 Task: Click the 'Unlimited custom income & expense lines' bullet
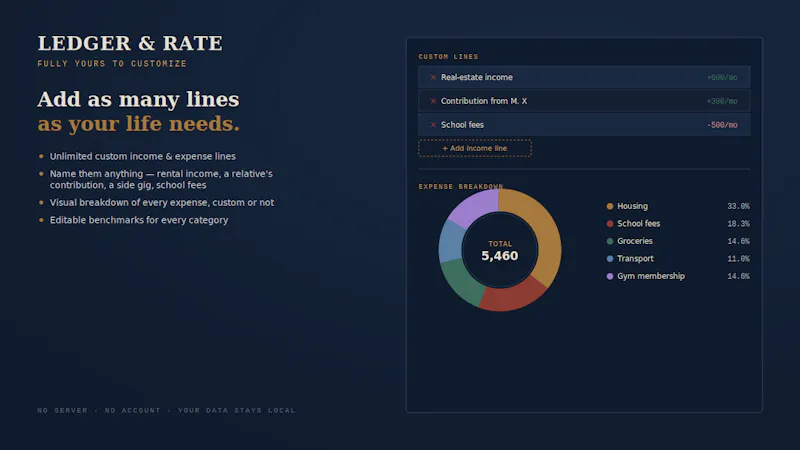[142, 156]
